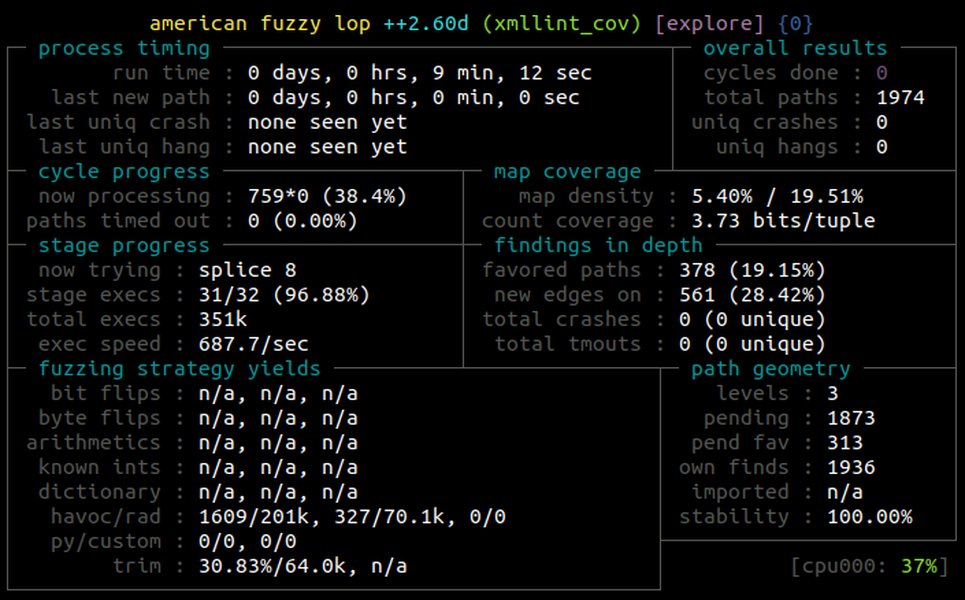Click the now processing 759*0 value
Screen dimensions: 965x600
(327, 196)
